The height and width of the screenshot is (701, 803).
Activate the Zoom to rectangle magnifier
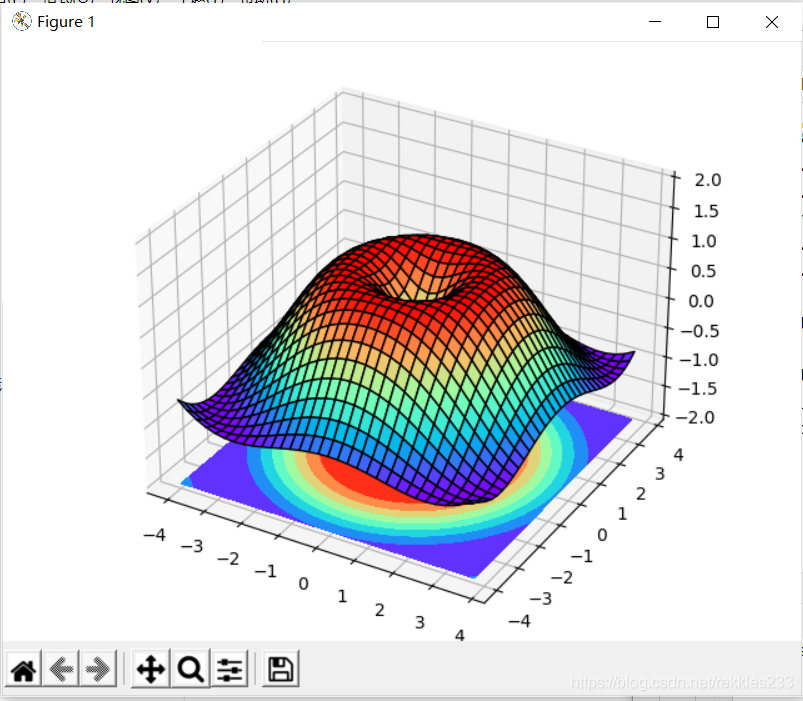coord(191,669)
